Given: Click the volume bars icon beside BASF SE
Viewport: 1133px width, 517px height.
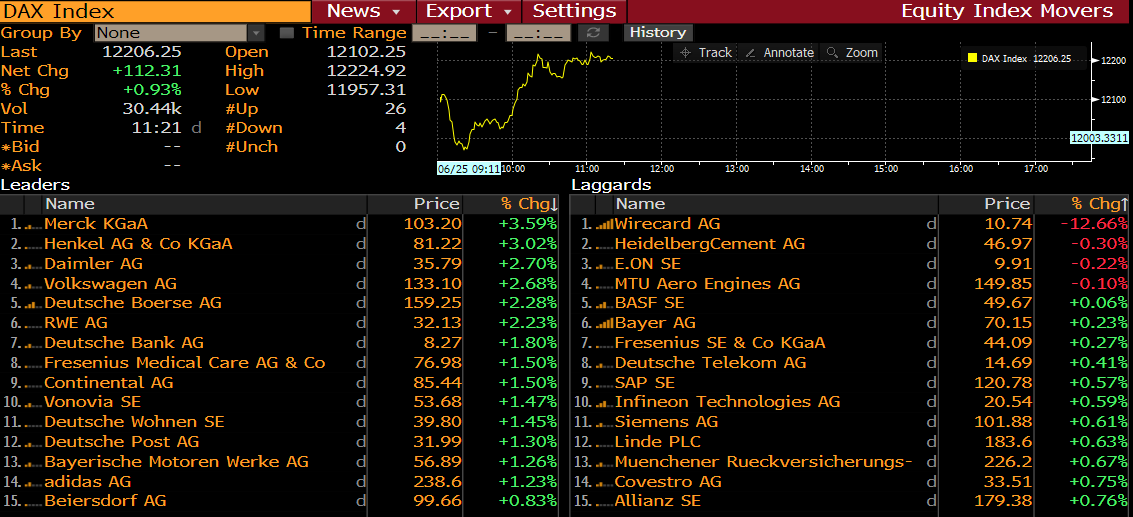Looking at the screenshot, I should [604, 304].
